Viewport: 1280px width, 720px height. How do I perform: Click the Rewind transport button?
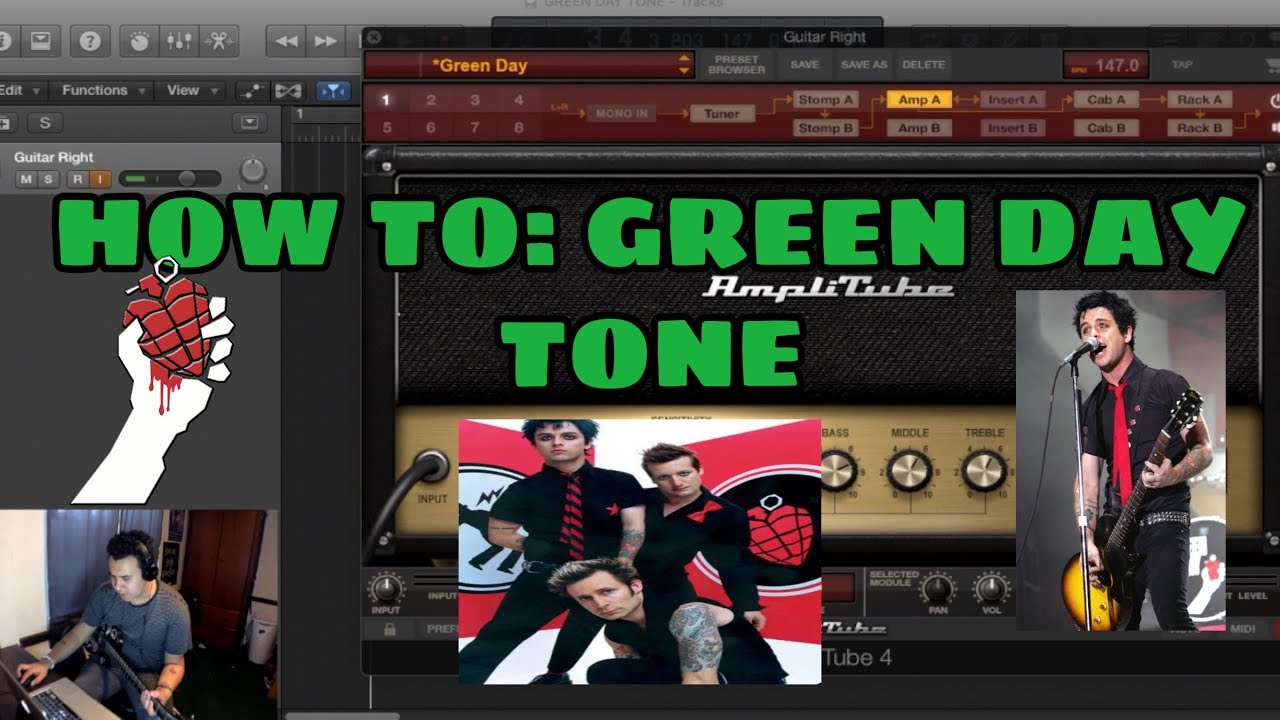tap(286, 41)
